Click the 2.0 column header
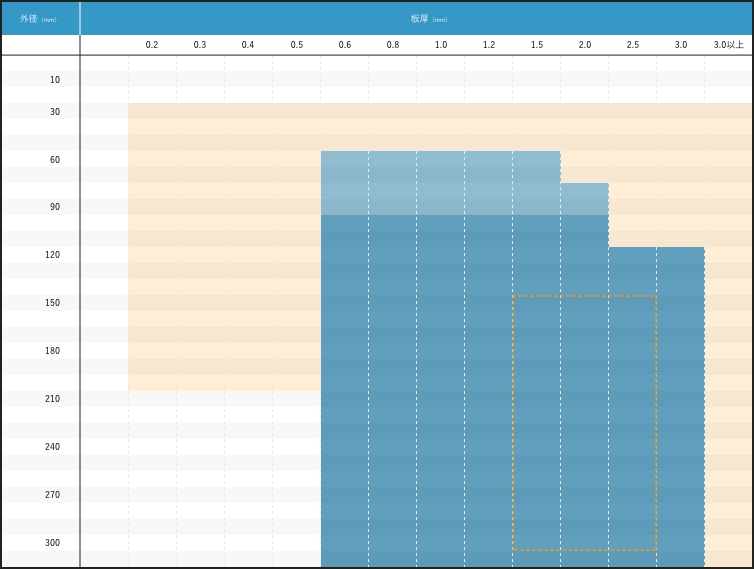 click(x=585, y=45)
